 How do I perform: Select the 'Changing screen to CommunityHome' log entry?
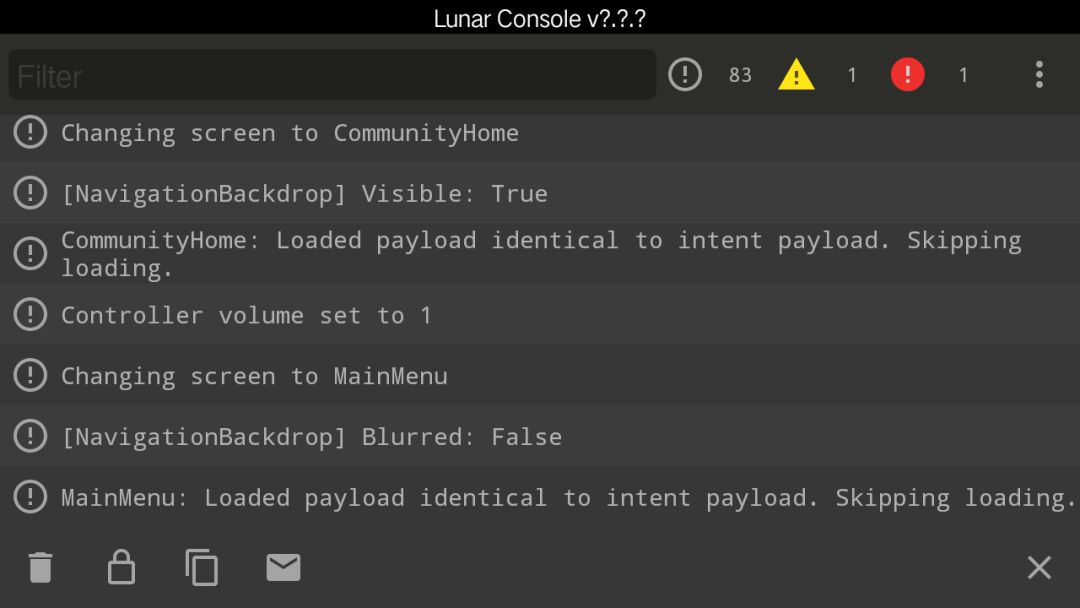(540, 133)
